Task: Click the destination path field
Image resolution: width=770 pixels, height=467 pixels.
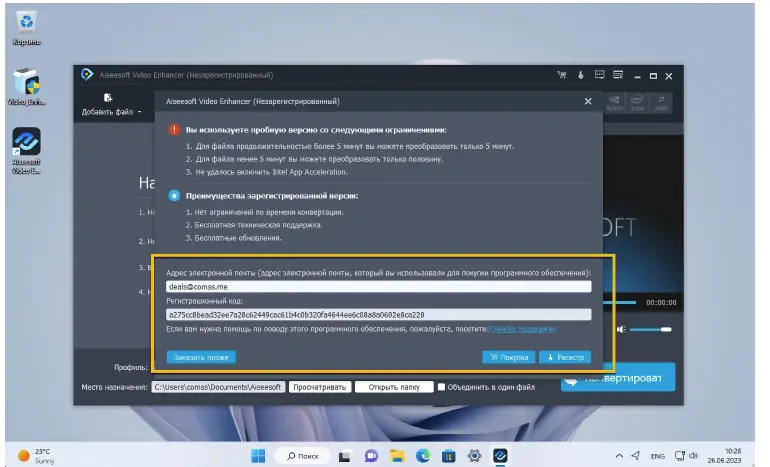Action: pos(218,387)
